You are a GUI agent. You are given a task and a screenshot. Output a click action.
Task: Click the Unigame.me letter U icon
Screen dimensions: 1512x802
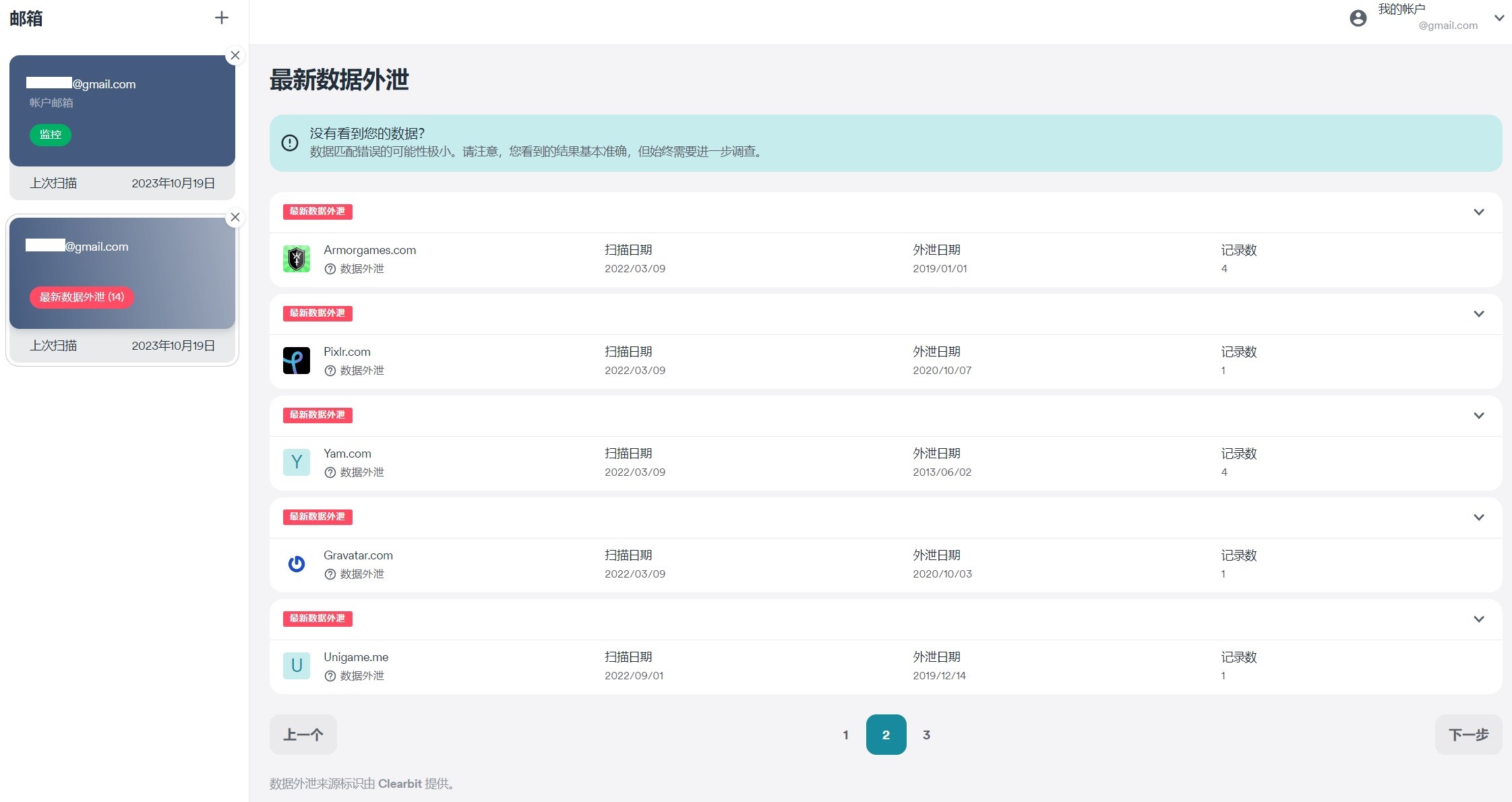coord(296,666)
